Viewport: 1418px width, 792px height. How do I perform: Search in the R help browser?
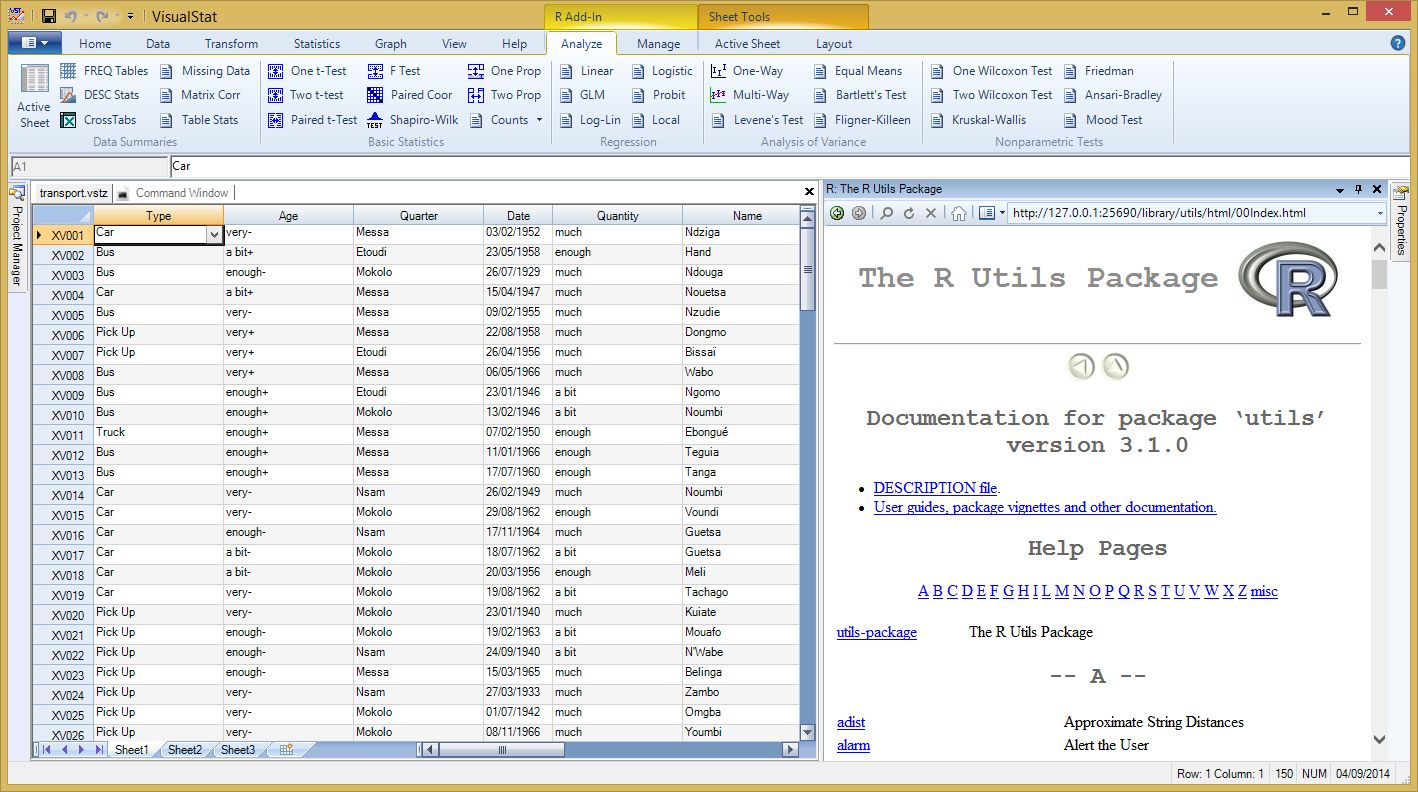pos(887,213)
